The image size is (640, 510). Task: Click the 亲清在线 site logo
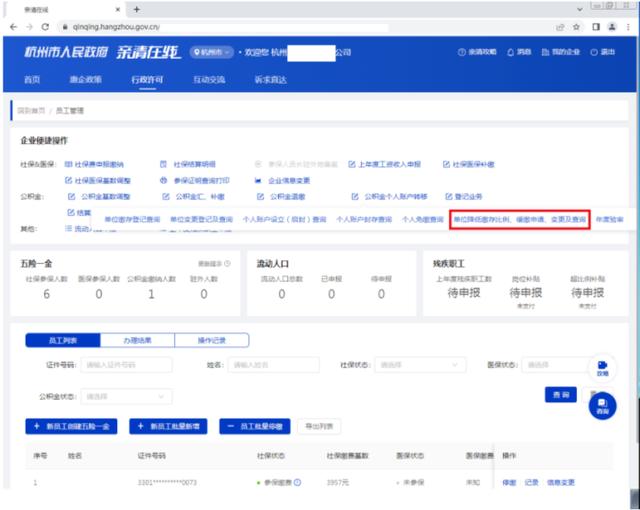coord(148,52)
